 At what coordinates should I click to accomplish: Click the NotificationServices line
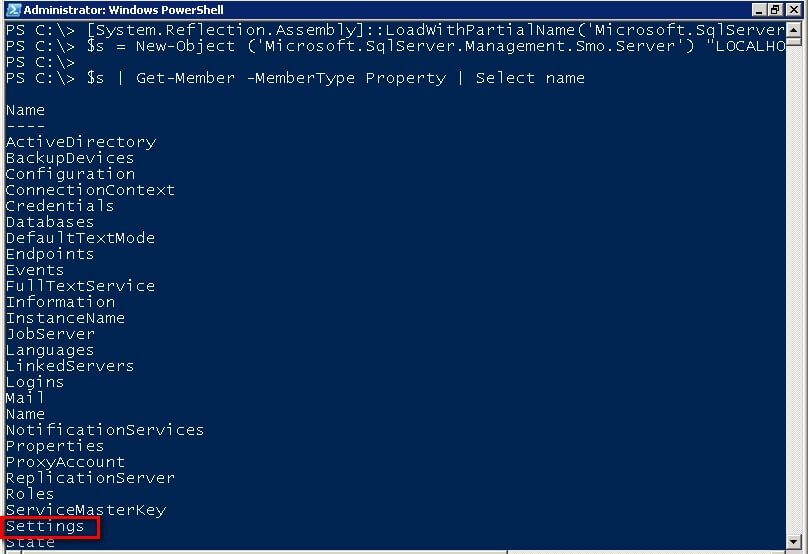(105, 430)
